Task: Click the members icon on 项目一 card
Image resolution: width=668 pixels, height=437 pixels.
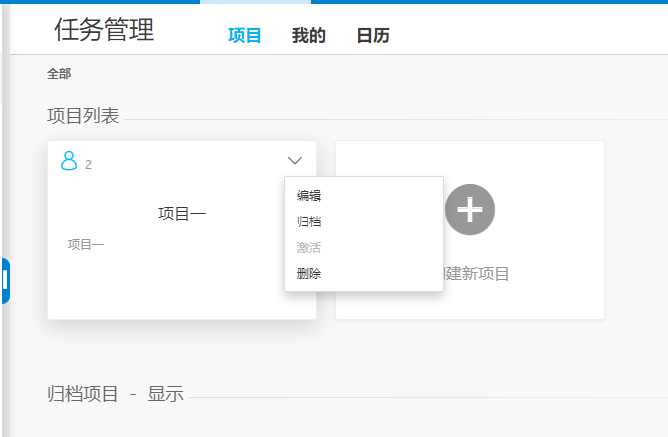Action: click(69, 161)
